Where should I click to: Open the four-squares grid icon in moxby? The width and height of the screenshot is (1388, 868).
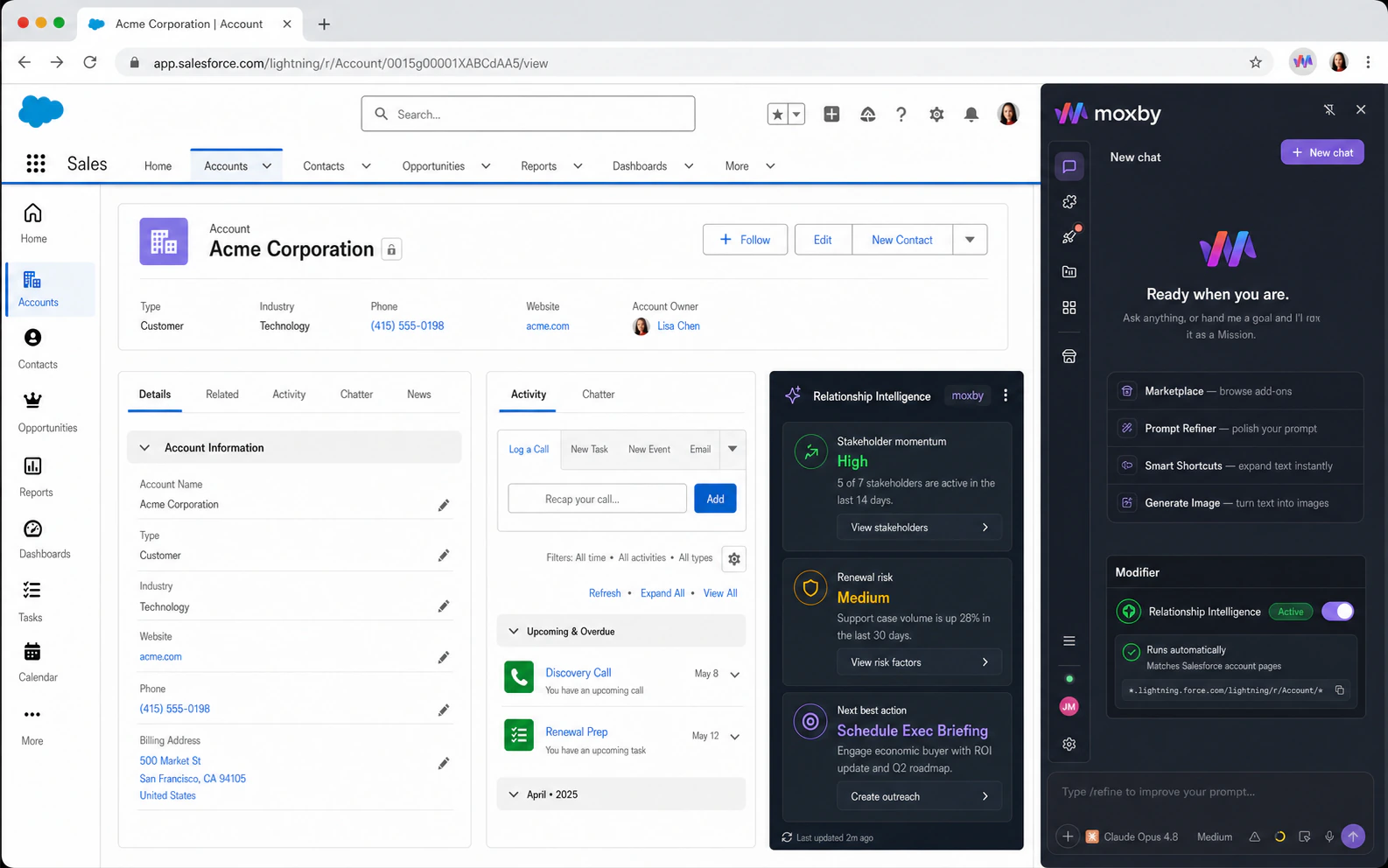click(1069, 308)
